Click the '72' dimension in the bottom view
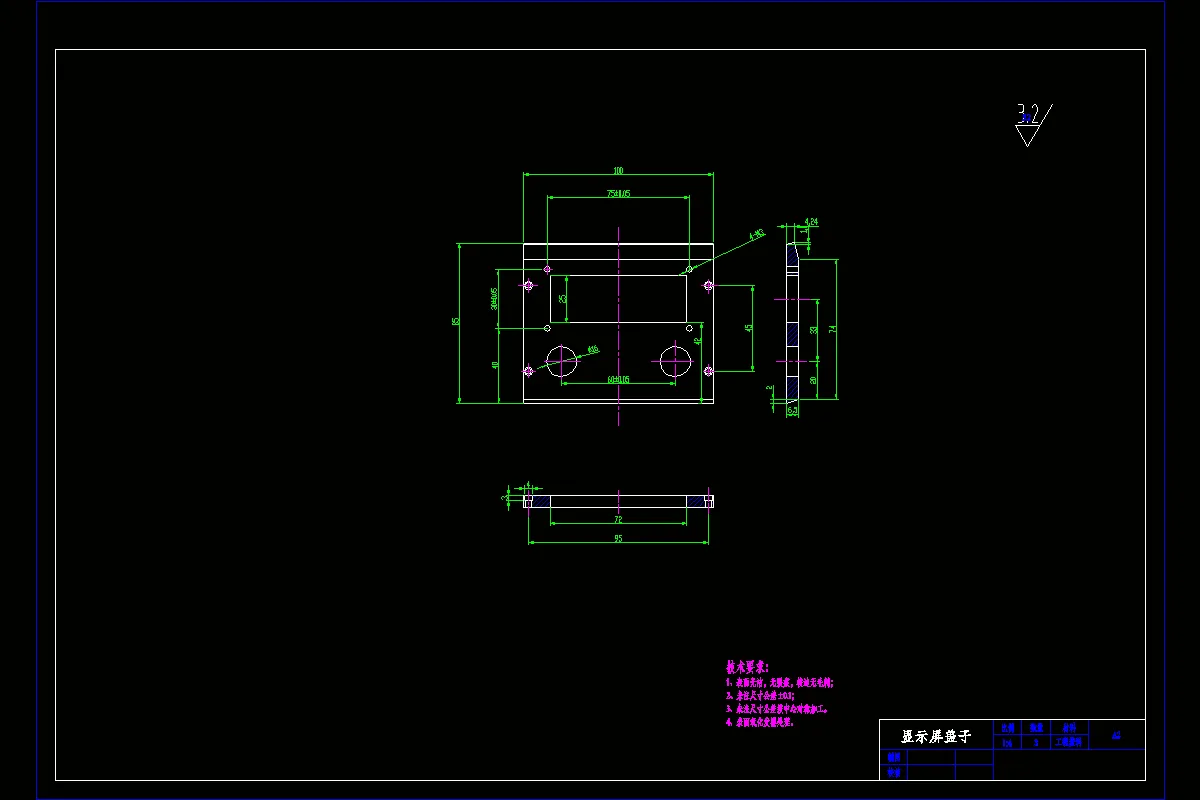 [x=618, y=520]
